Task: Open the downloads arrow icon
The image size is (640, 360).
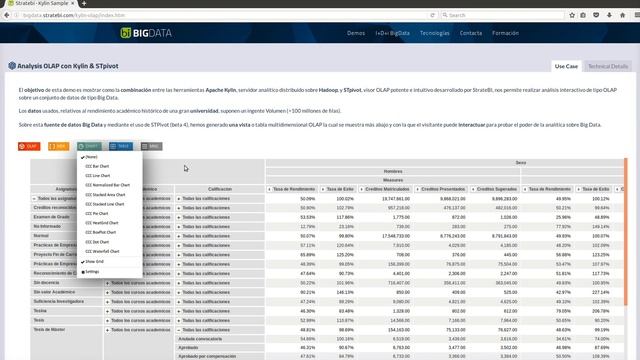Action: (609, 15)
